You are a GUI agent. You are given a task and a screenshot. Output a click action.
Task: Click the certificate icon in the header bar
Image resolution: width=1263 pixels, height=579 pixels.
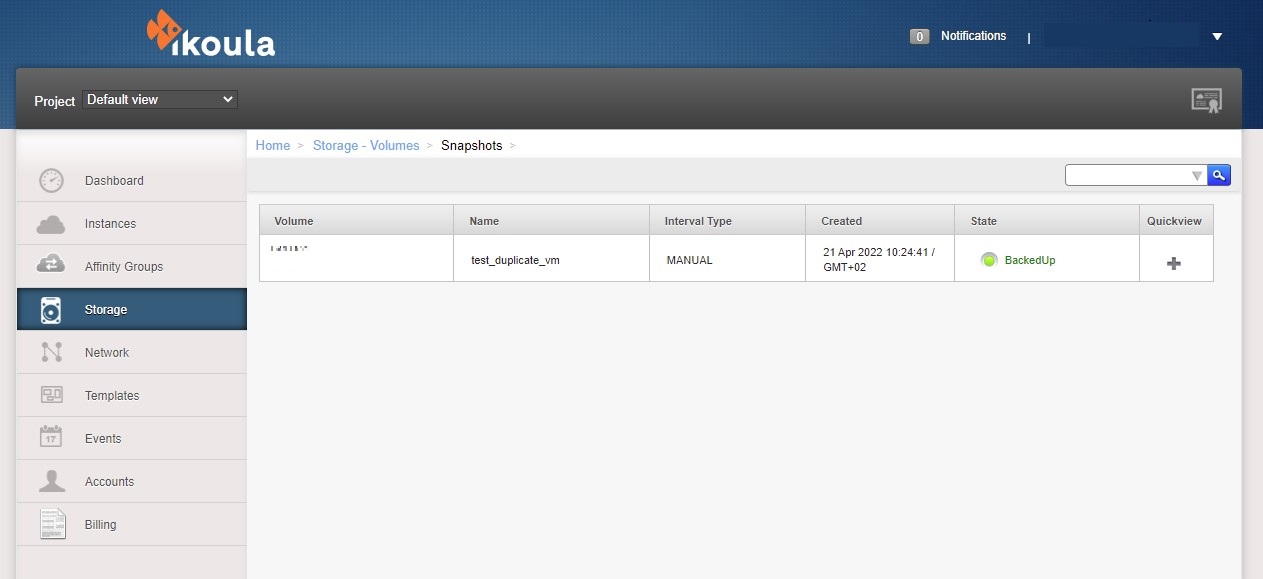click(1207, 101)
